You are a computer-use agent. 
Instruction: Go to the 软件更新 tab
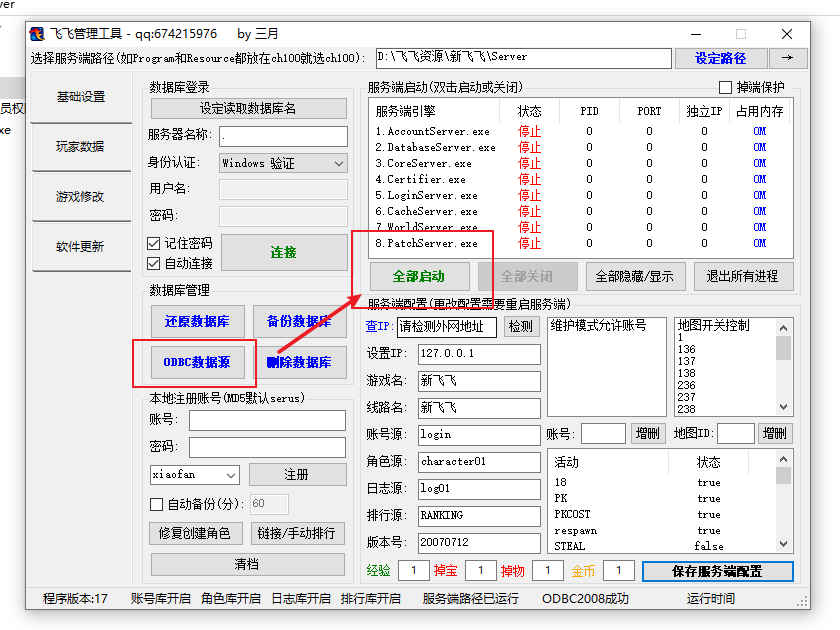pos(80,247)
